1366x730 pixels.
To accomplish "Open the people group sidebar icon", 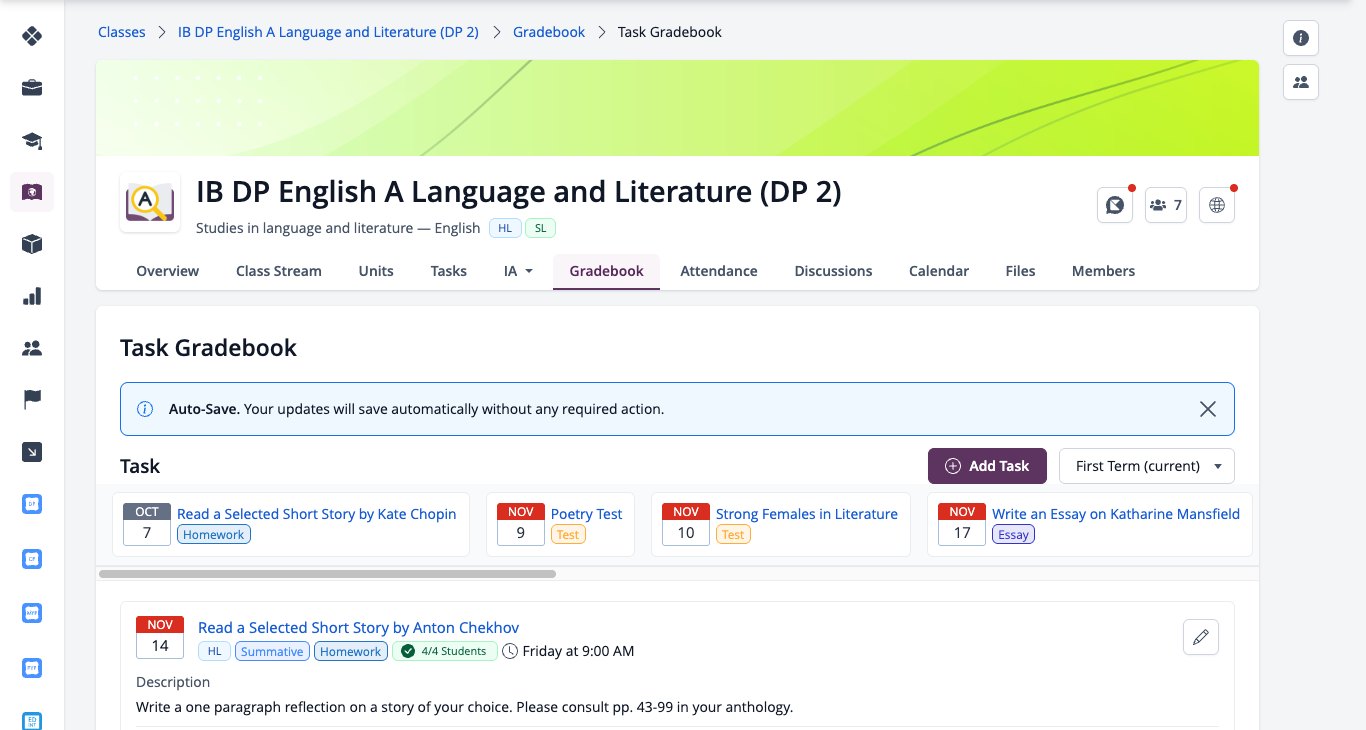I will [32, 348].
